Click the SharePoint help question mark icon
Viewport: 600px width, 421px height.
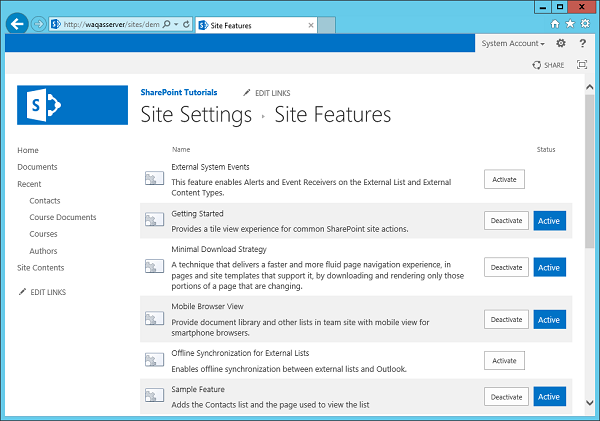581,44
